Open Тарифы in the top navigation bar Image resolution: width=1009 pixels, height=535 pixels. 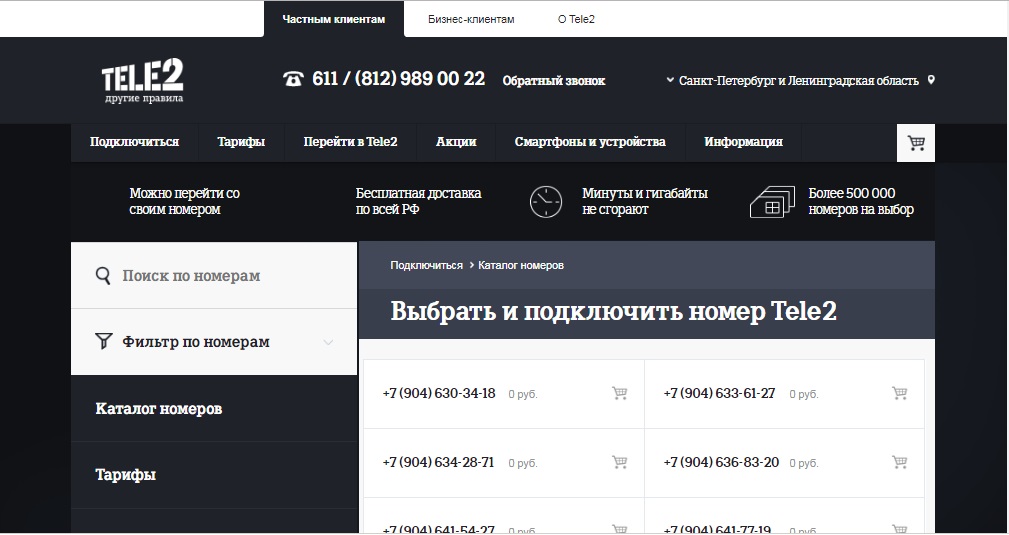coord(241,142)
